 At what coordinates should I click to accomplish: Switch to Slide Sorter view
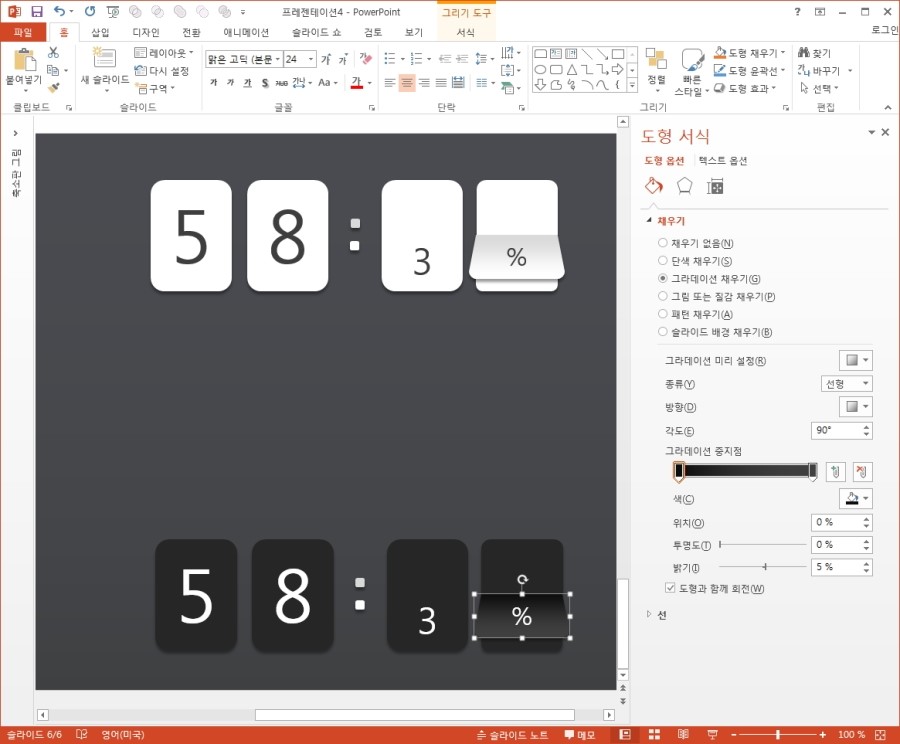coord(654,734)
